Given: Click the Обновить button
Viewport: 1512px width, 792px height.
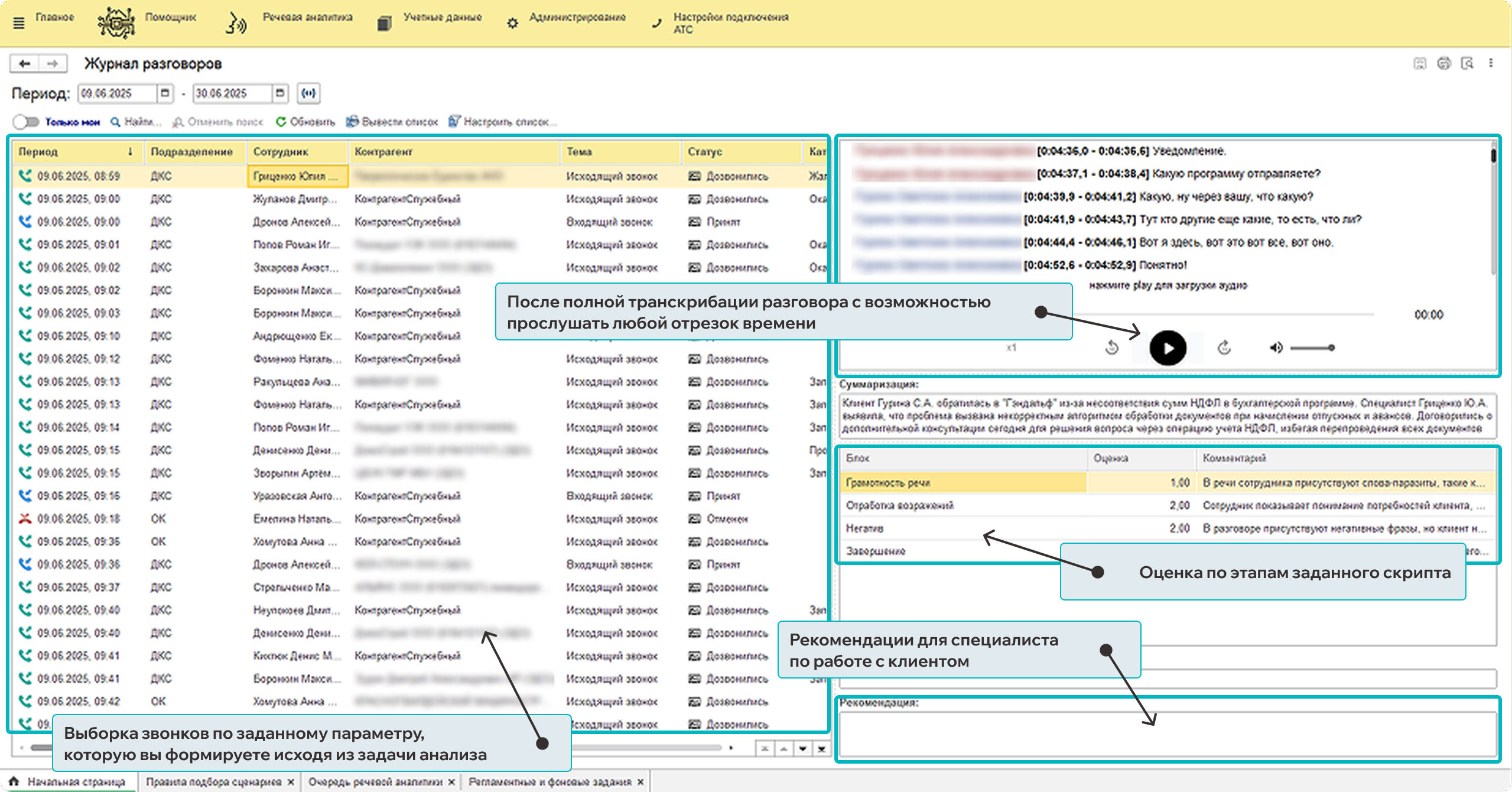Looking at the screenshot, I should pos(305,122).
